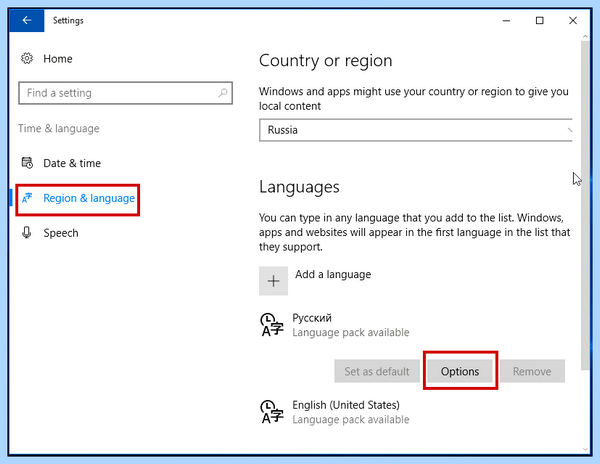Click the Options button for Русский

point(460,371)
